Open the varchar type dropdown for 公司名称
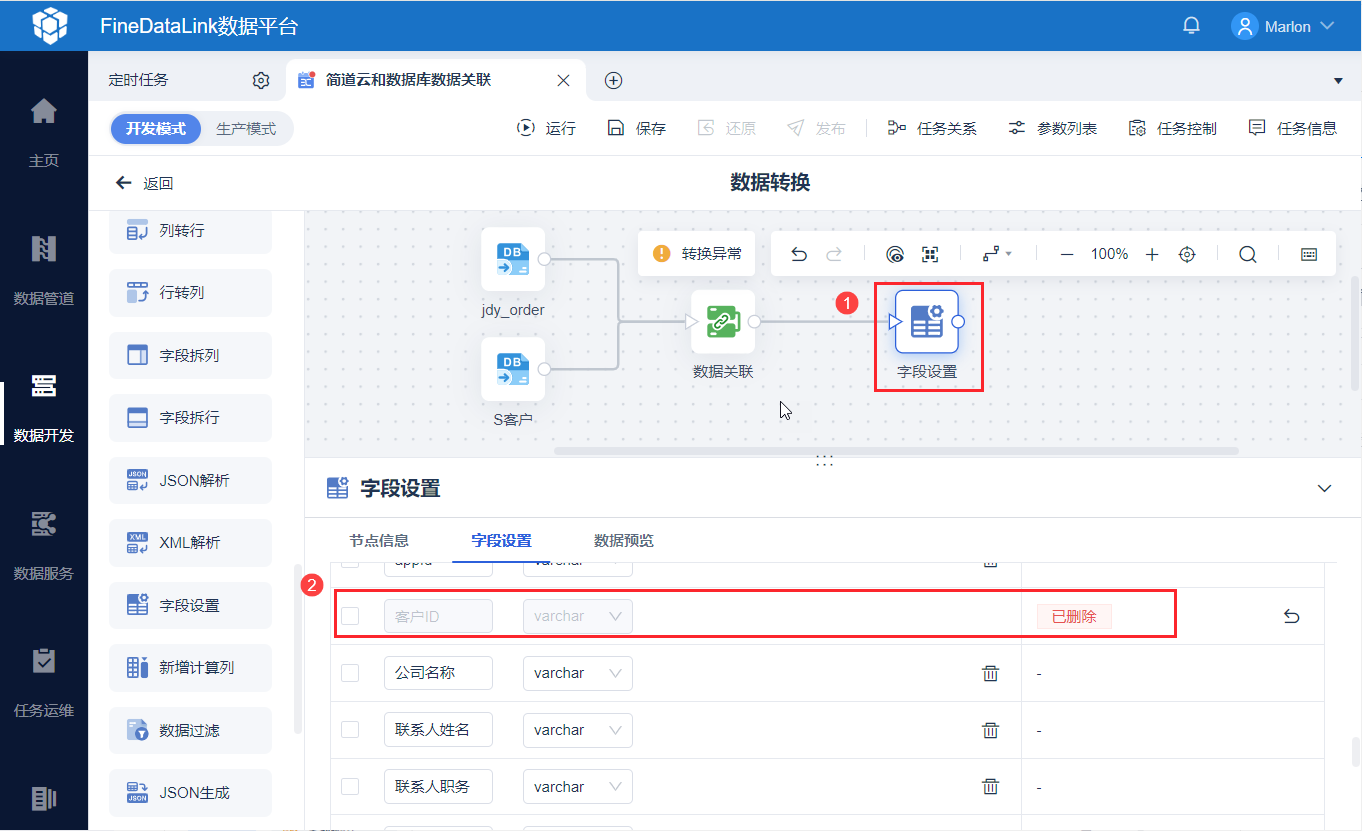 (x=578, y=673)
